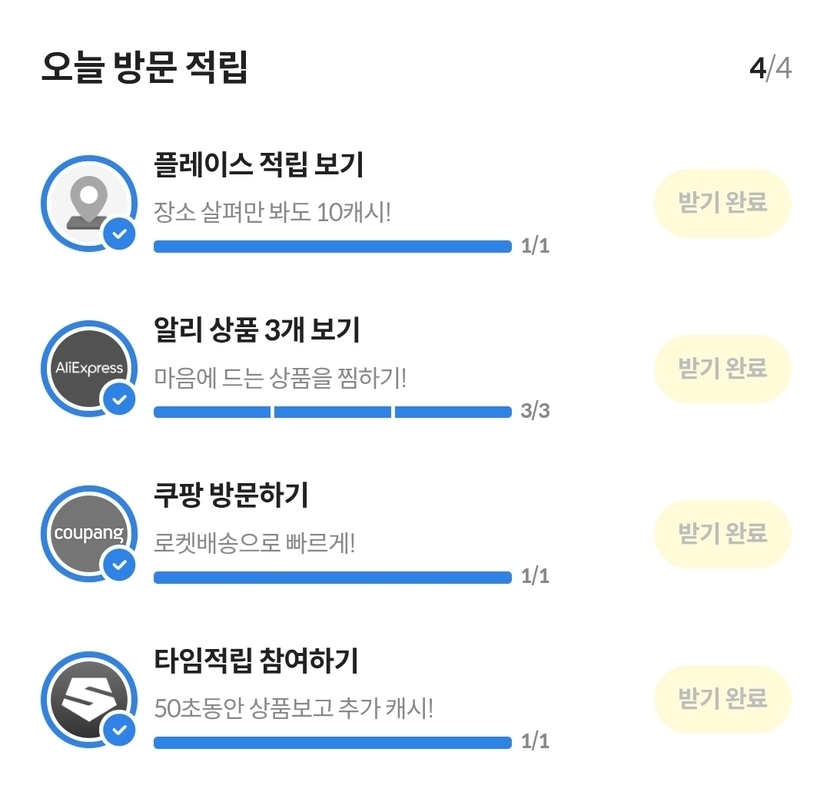This screenshot has height=795, width=830.
Task: Select the time reward S icon
Action: click(88, 697)
